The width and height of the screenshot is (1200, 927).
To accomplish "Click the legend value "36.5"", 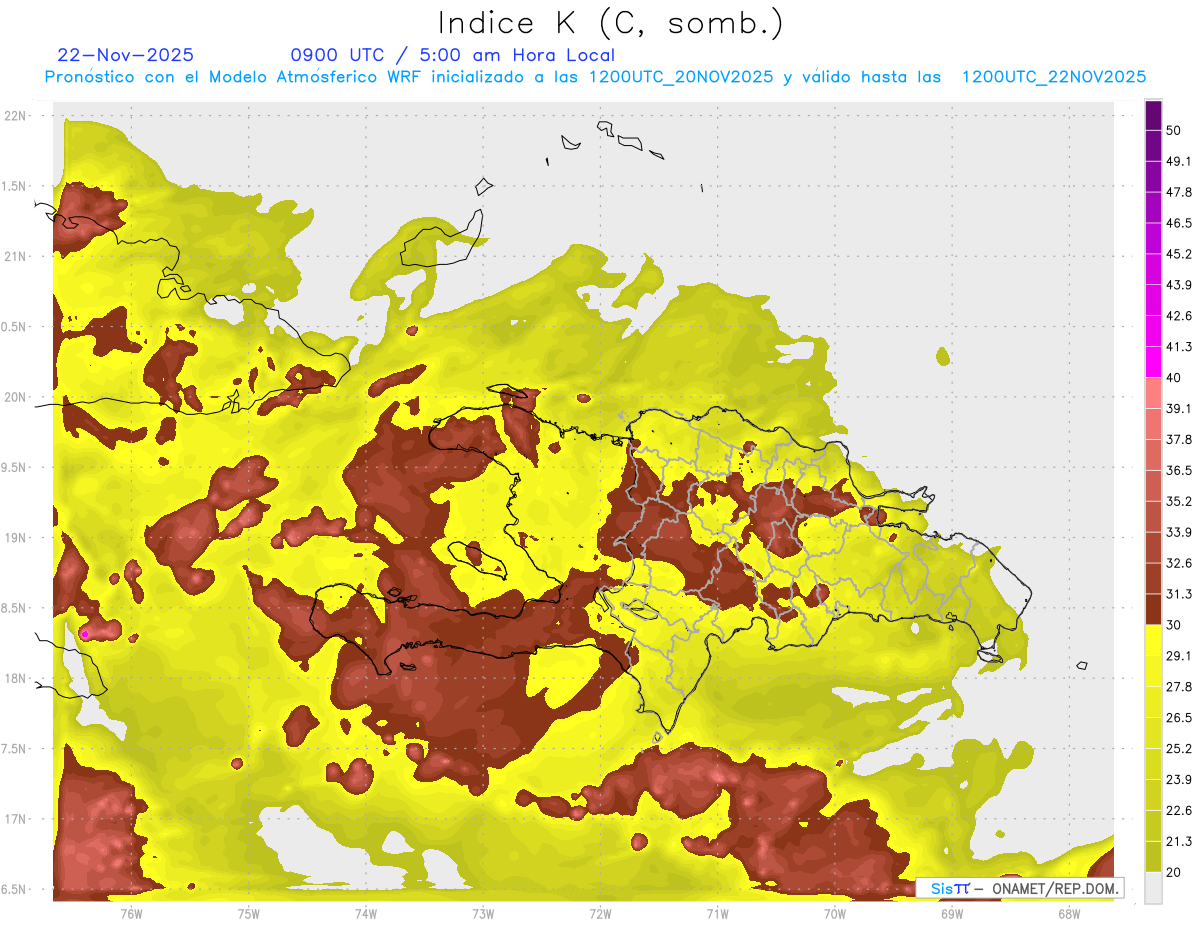I will click(x=1179, y=470).
